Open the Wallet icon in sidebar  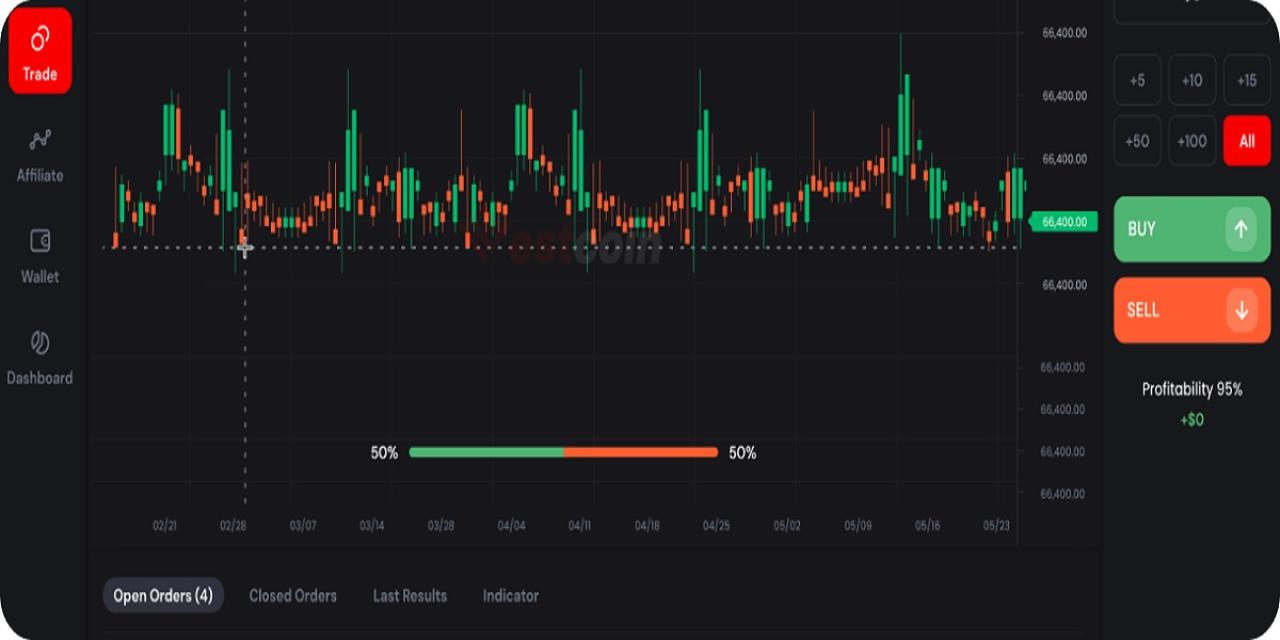(x=40, y=241)
